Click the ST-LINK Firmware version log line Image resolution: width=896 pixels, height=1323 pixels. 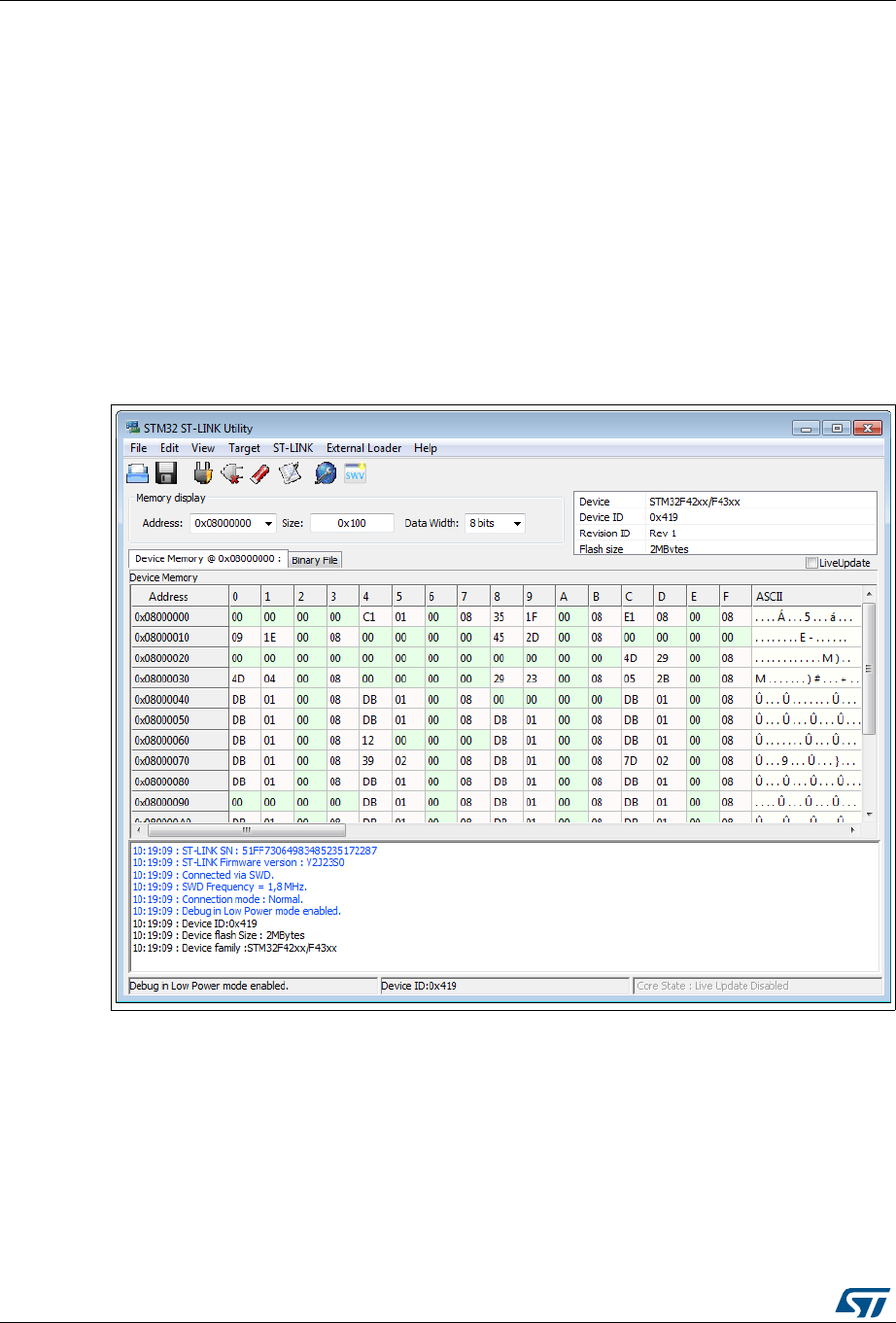click(238, 862)
